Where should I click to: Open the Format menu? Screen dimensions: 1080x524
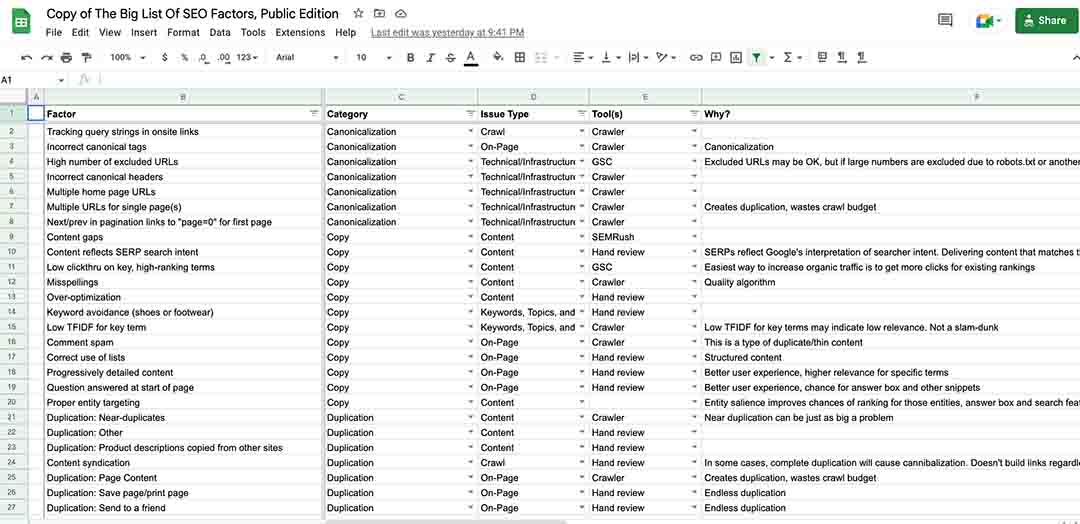(x=183, y=32)
